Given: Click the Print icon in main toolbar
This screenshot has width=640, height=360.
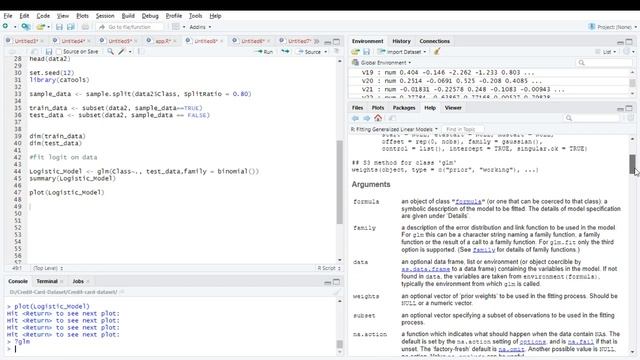Looking at the screenshot, I should point(85,27).
